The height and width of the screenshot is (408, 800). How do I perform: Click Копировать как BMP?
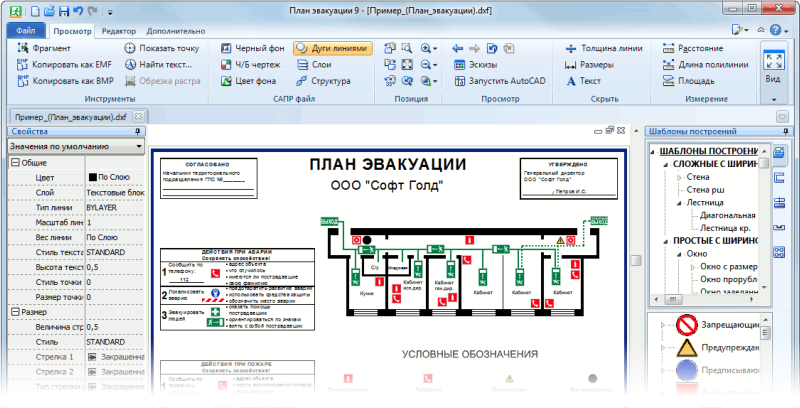65,81
